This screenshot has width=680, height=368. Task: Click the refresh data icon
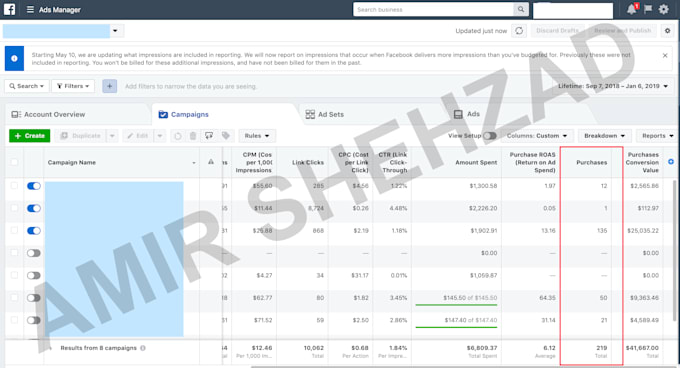click(x=519, y=31)
